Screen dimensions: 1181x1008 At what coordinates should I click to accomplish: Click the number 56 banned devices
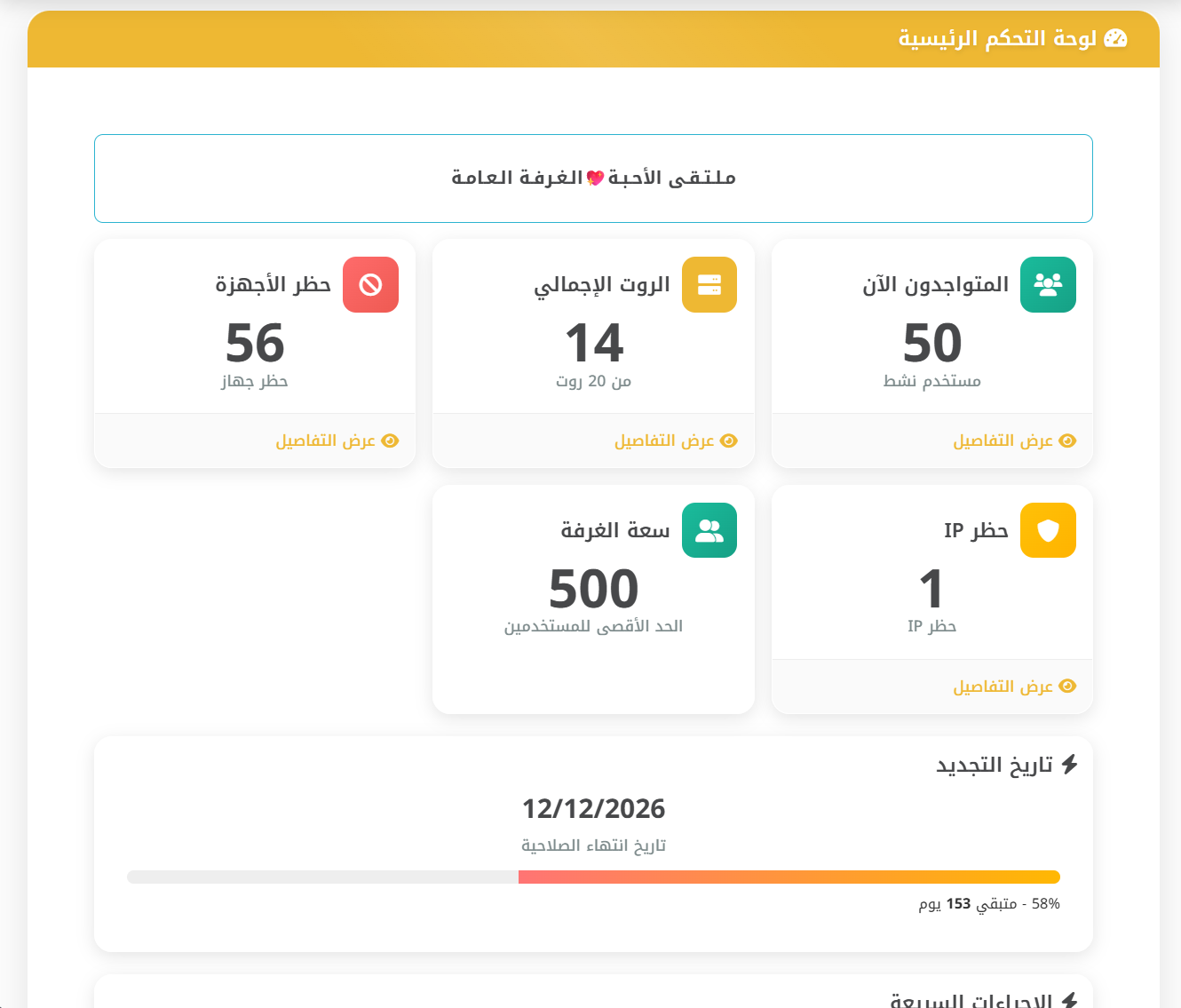click(x=255, y=343)
